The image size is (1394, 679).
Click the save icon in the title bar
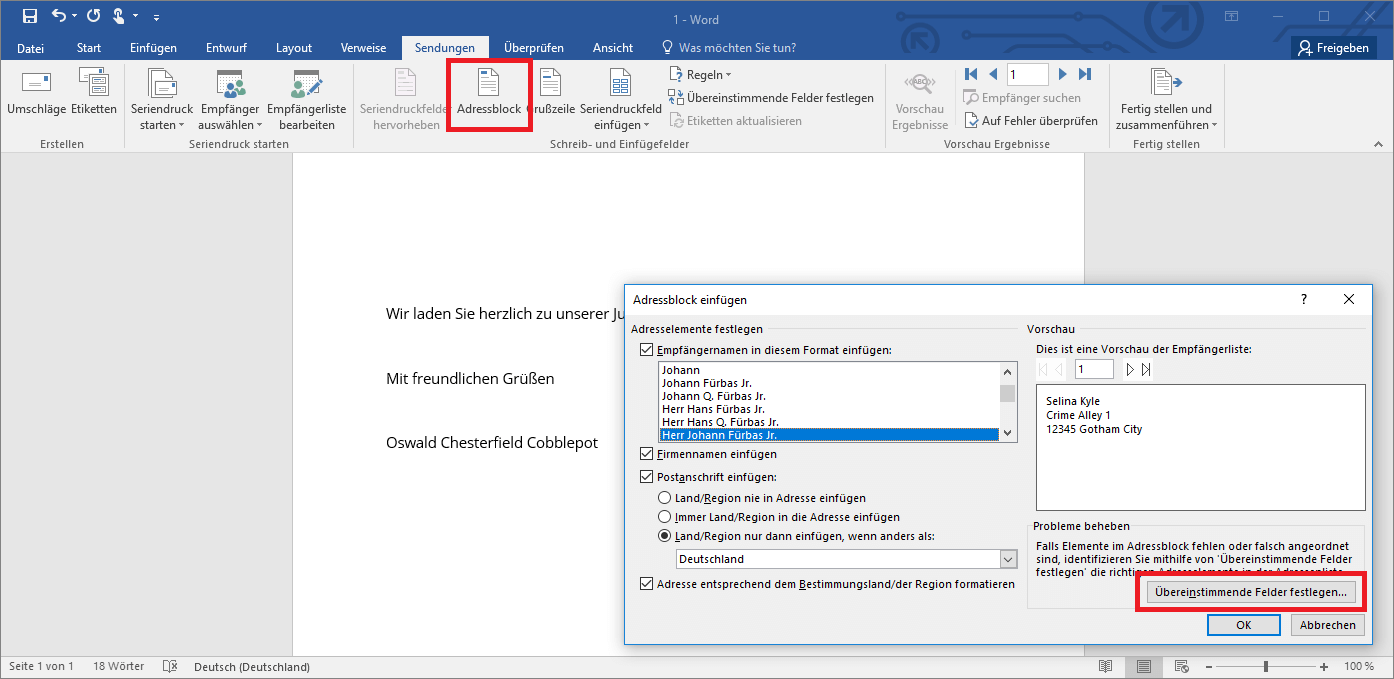tap(30, 16)
